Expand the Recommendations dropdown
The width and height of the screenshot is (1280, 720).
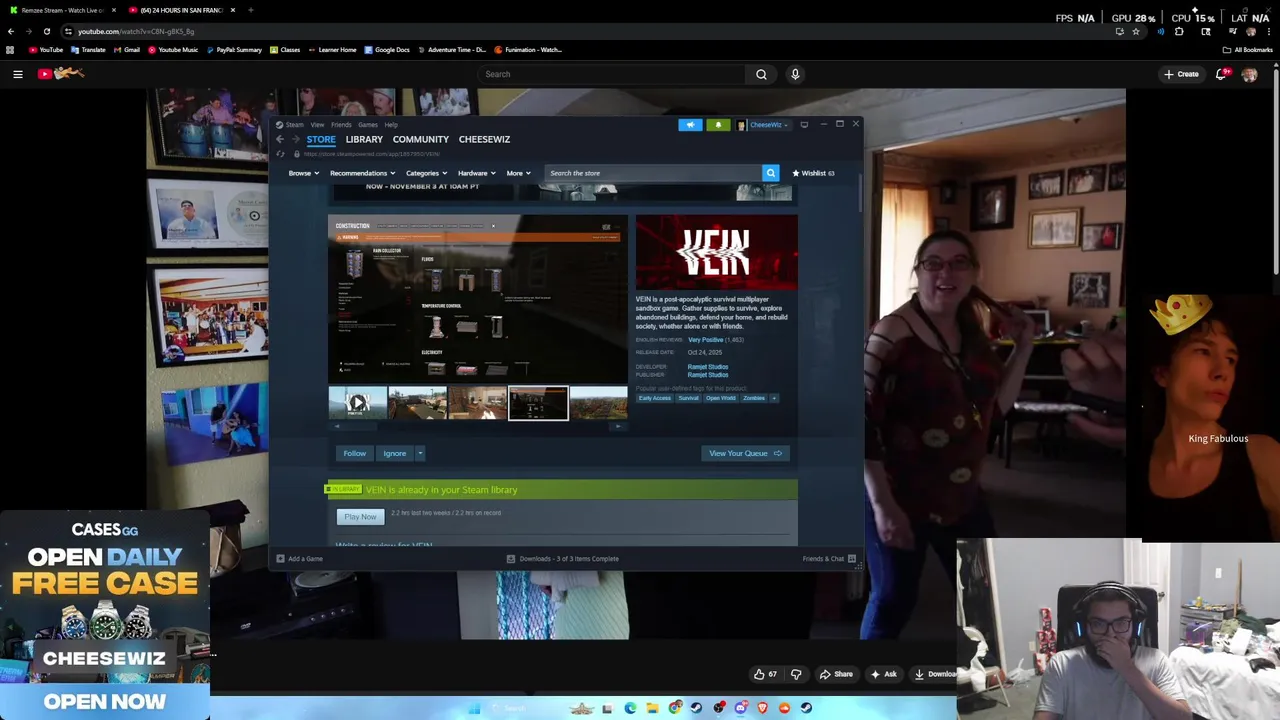(x=362, y=173)
